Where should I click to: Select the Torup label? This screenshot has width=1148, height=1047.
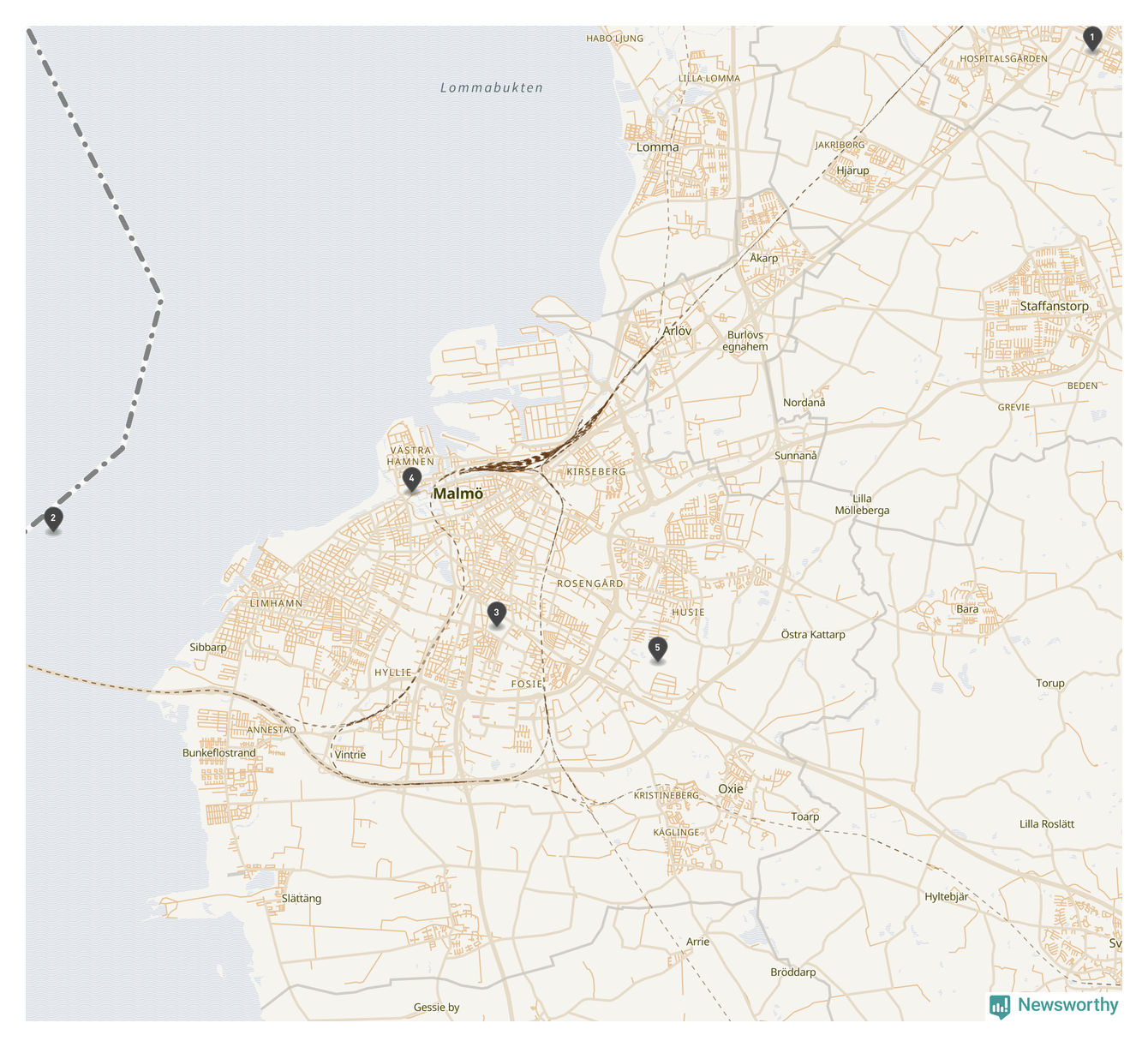tap(1050, 684)
